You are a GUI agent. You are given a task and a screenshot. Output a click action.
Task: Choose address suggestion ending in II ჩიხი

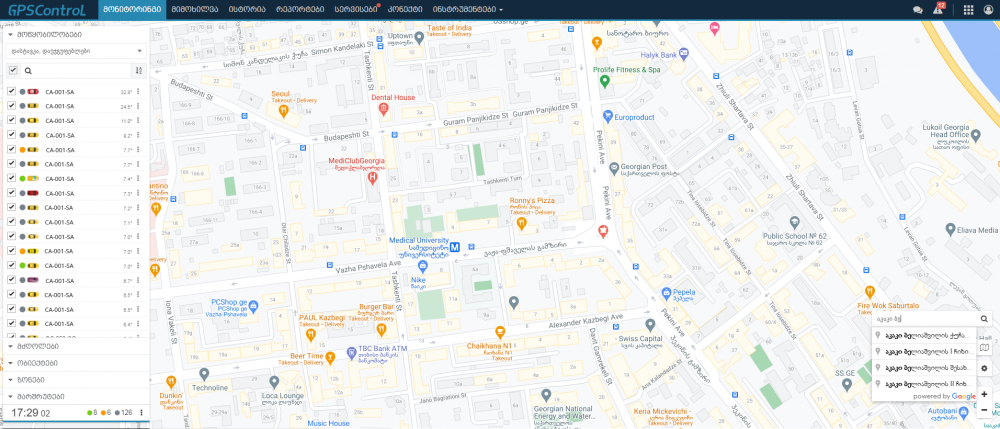coord(924,384)
